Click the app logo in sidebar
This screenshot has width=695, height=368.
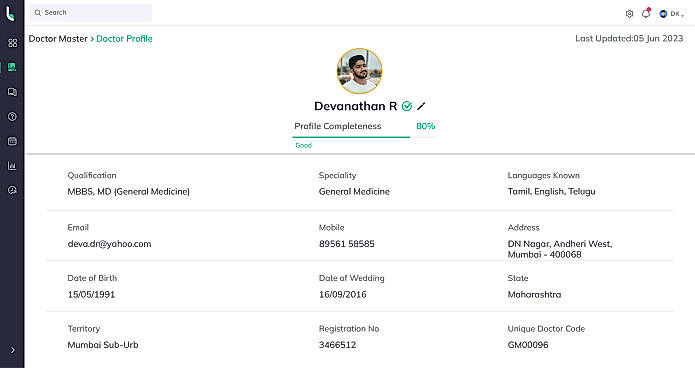click(x=11, y=13)
